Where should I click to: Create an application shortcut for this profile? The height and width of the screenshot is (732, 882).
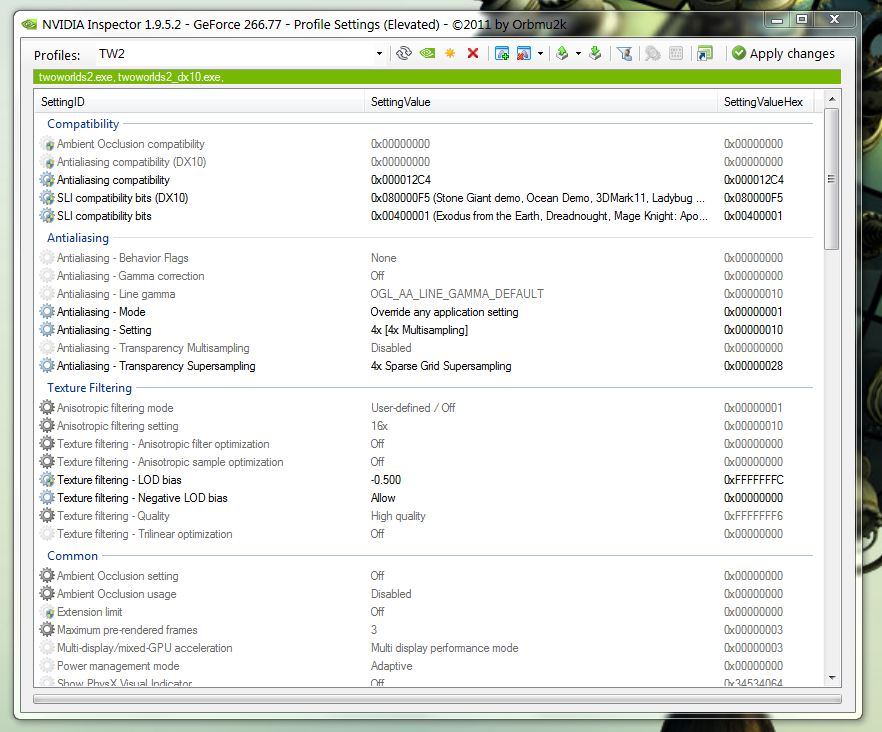(x=704, y=53)
